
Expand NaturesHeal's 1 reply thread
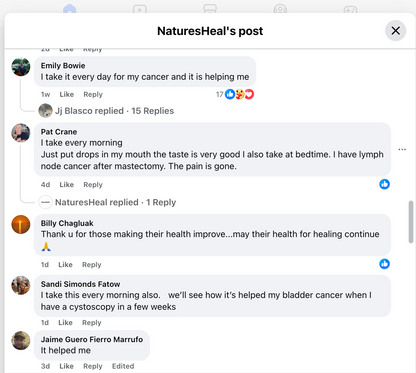115,202
